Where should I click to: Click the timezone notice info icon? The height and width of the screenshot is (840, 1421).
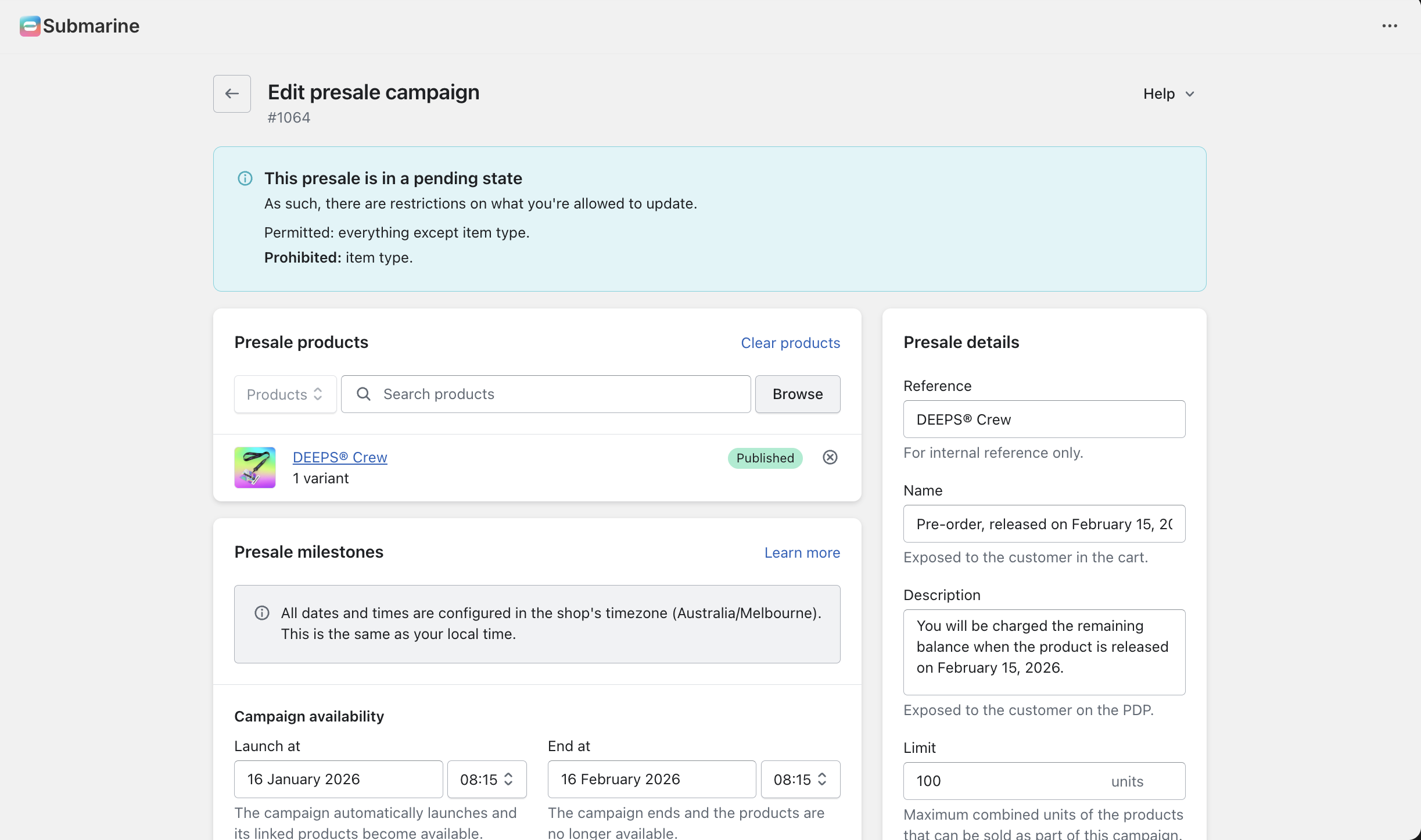[x=262, y=613]
